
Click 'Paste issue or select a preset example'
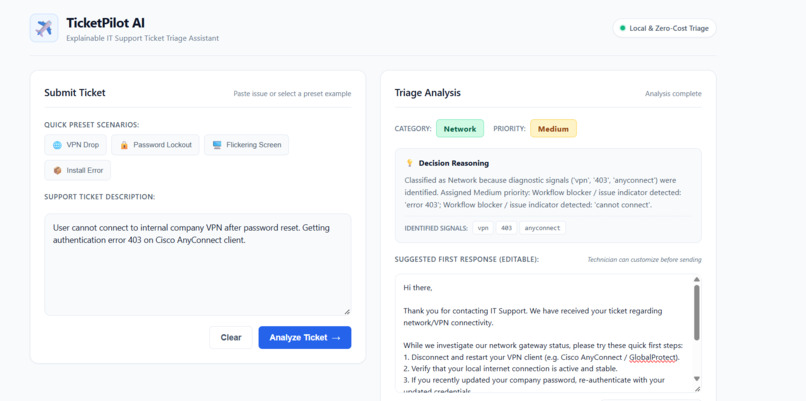292,94
